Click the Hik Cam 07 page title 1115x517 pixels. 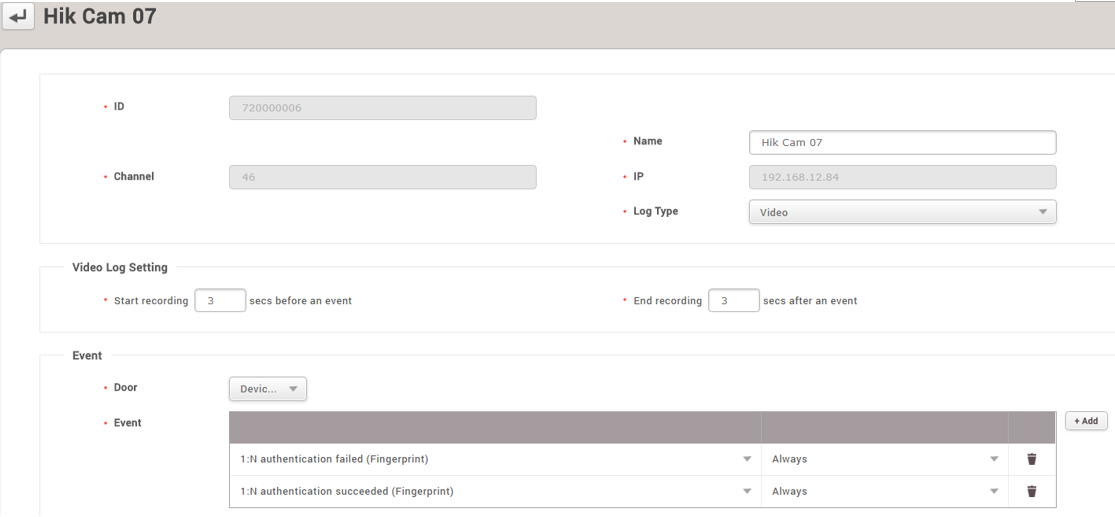tap(100, 16)
